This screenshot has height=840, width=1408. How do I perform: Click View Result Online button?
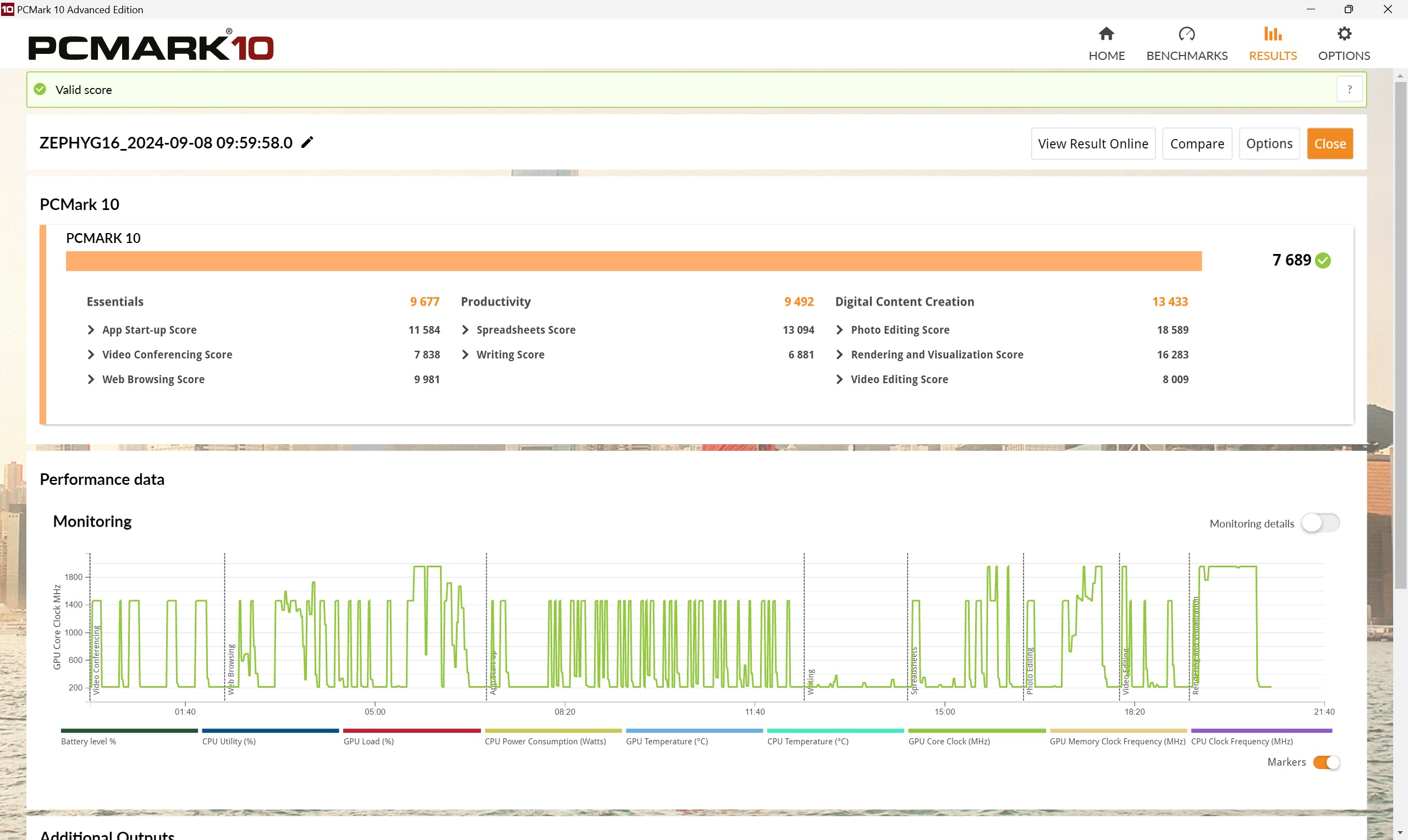pos(1093,144)
